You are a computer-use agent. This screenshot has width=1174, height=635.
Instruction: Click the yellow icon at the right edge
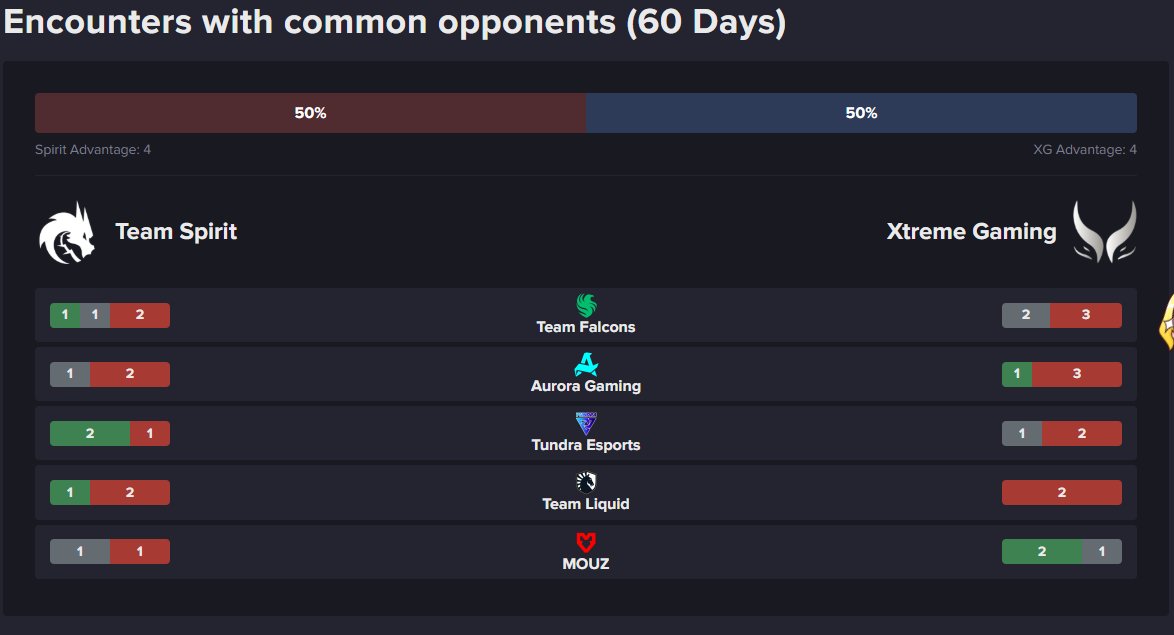[1166, 325]
